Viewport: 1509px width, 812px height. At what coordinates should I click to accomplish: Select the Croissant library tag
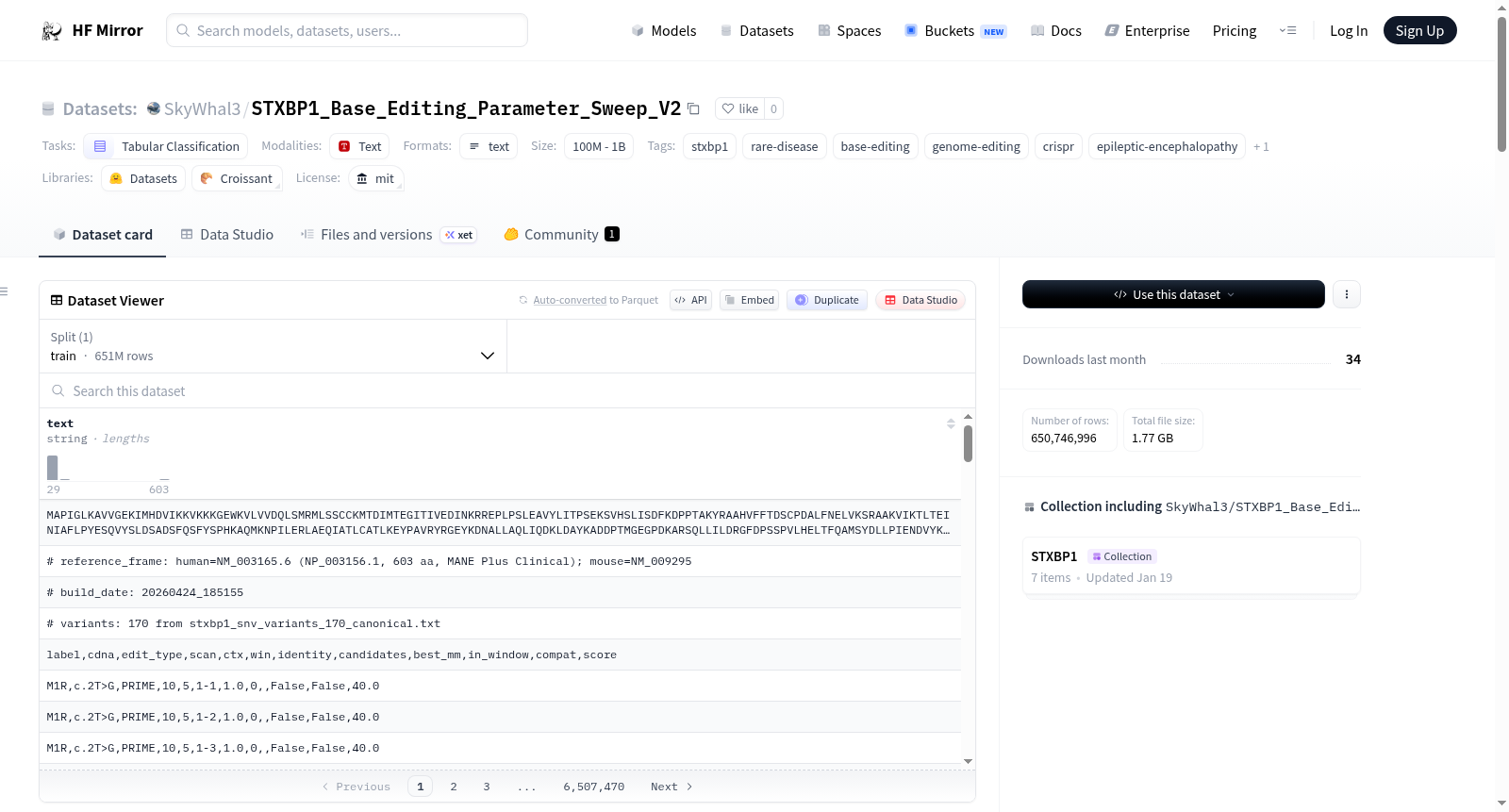(x=237, y=178)
